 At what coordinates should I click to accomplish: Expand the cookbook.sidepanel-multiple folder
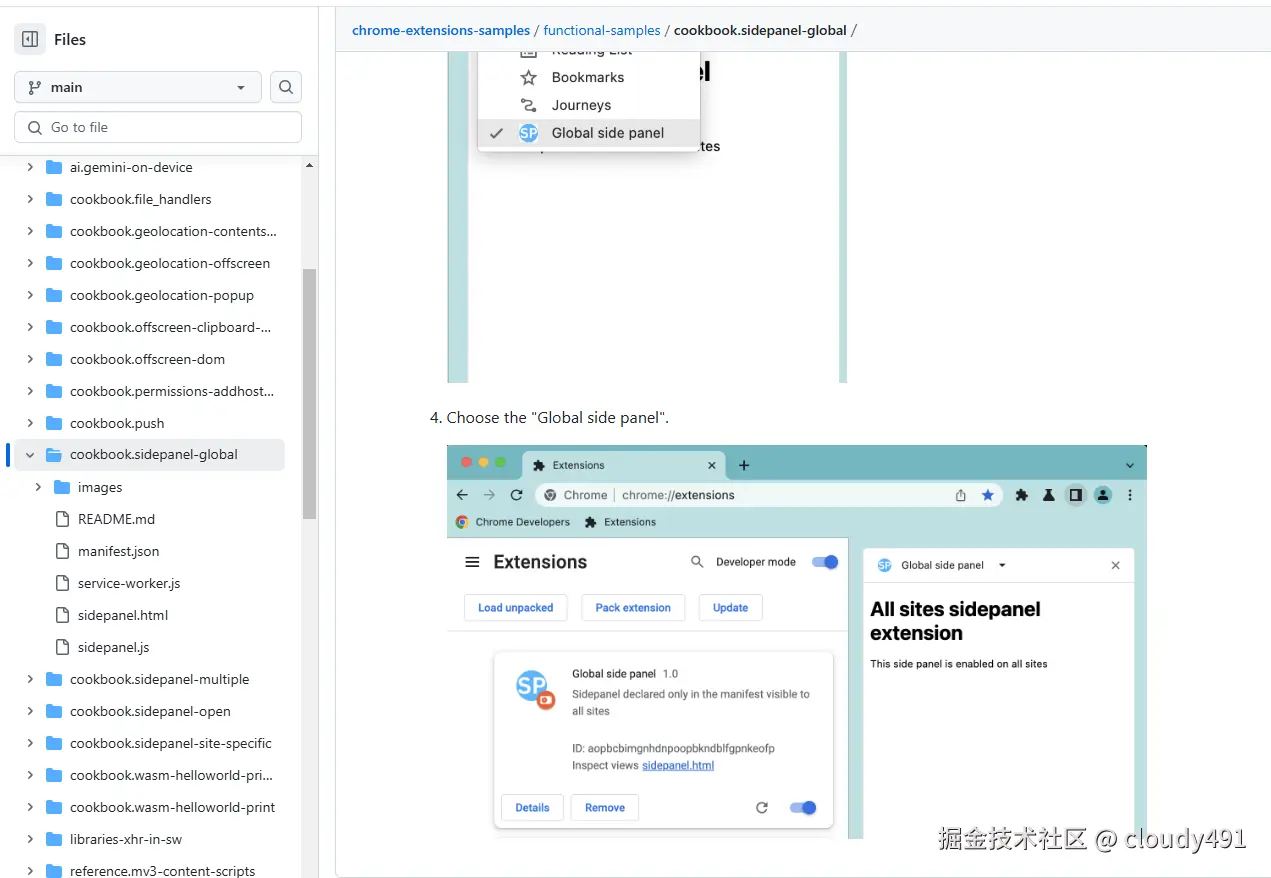[29, 679]
